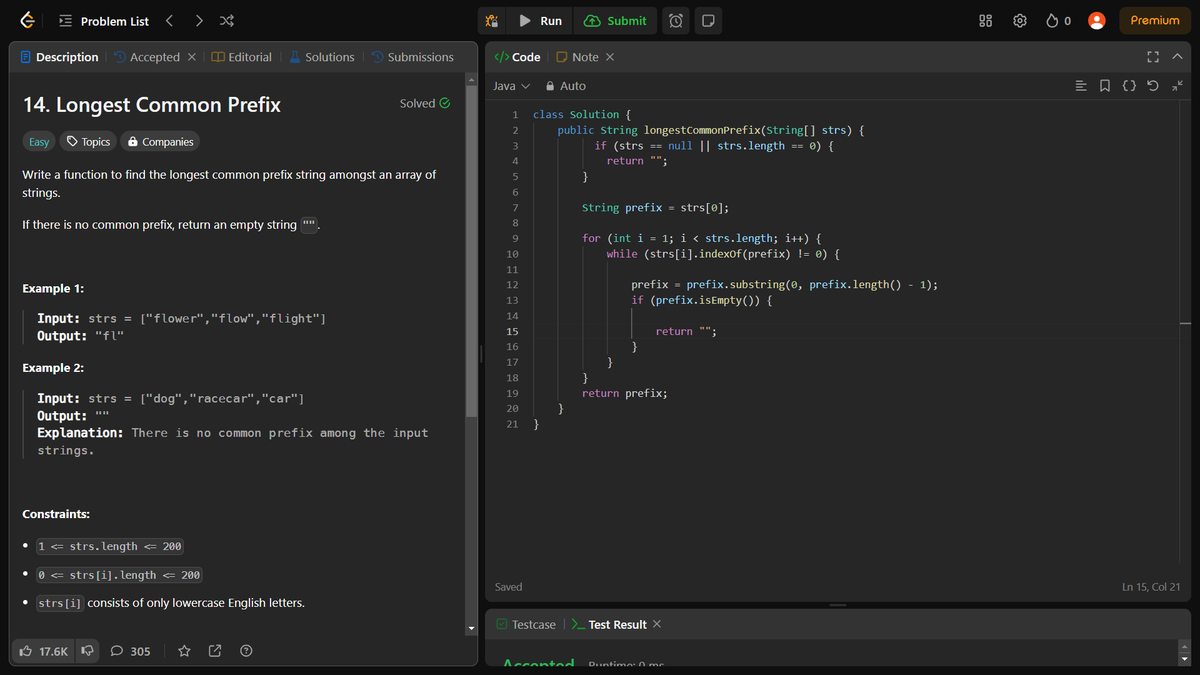The width and height of the screenshot is (1200, 675).
Task: Switch to the Accepted tab
Action: 146,57
